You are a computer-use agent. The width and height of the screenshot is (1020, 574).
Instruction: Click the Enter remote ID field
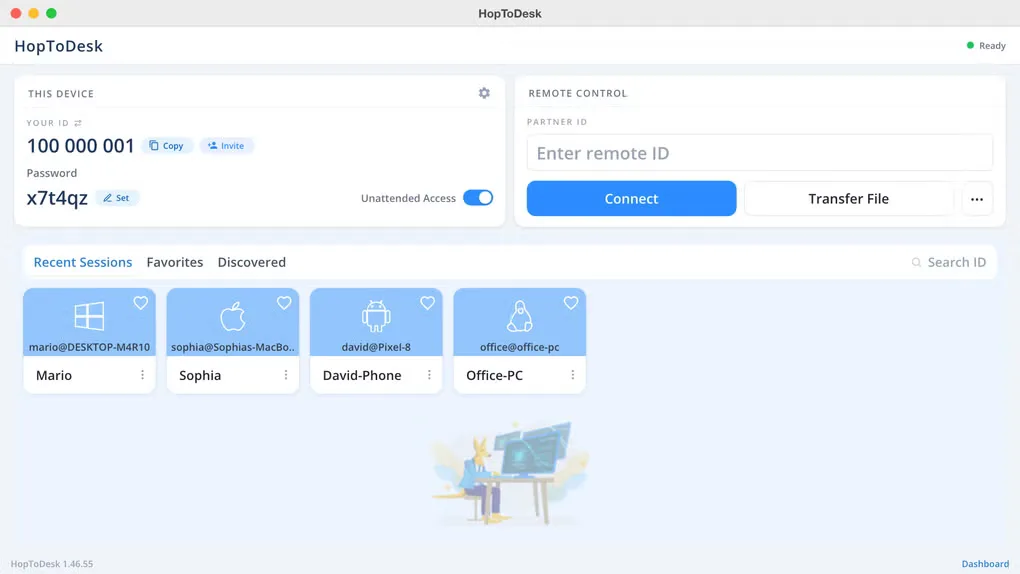coord(759,153)
